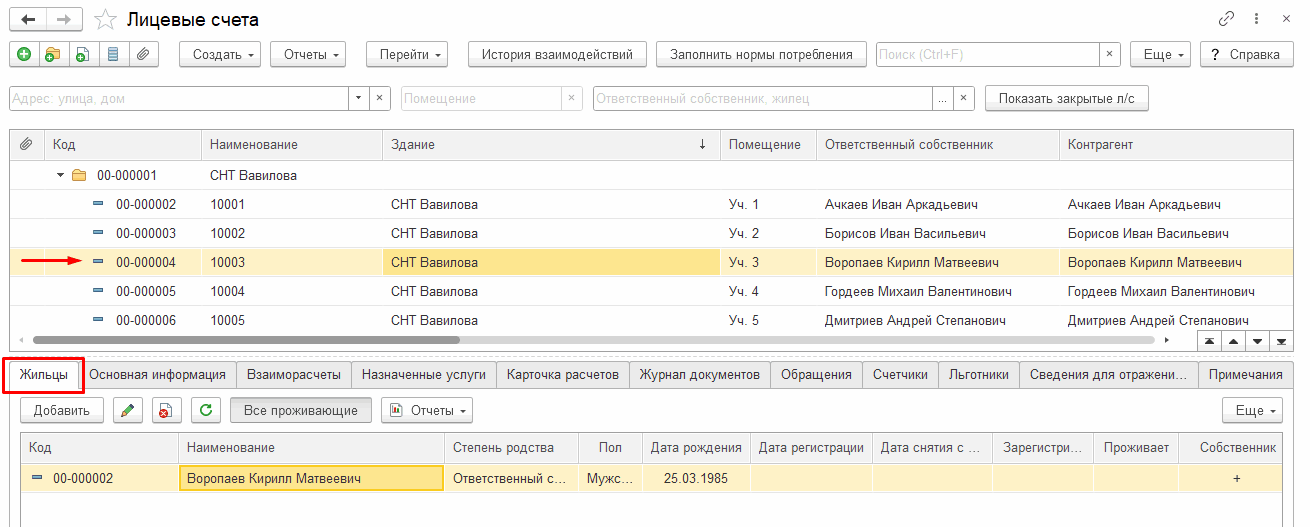Toggle the 'Все проживающие' filter button
This screenshot has height=527, width=1310.
300,410
